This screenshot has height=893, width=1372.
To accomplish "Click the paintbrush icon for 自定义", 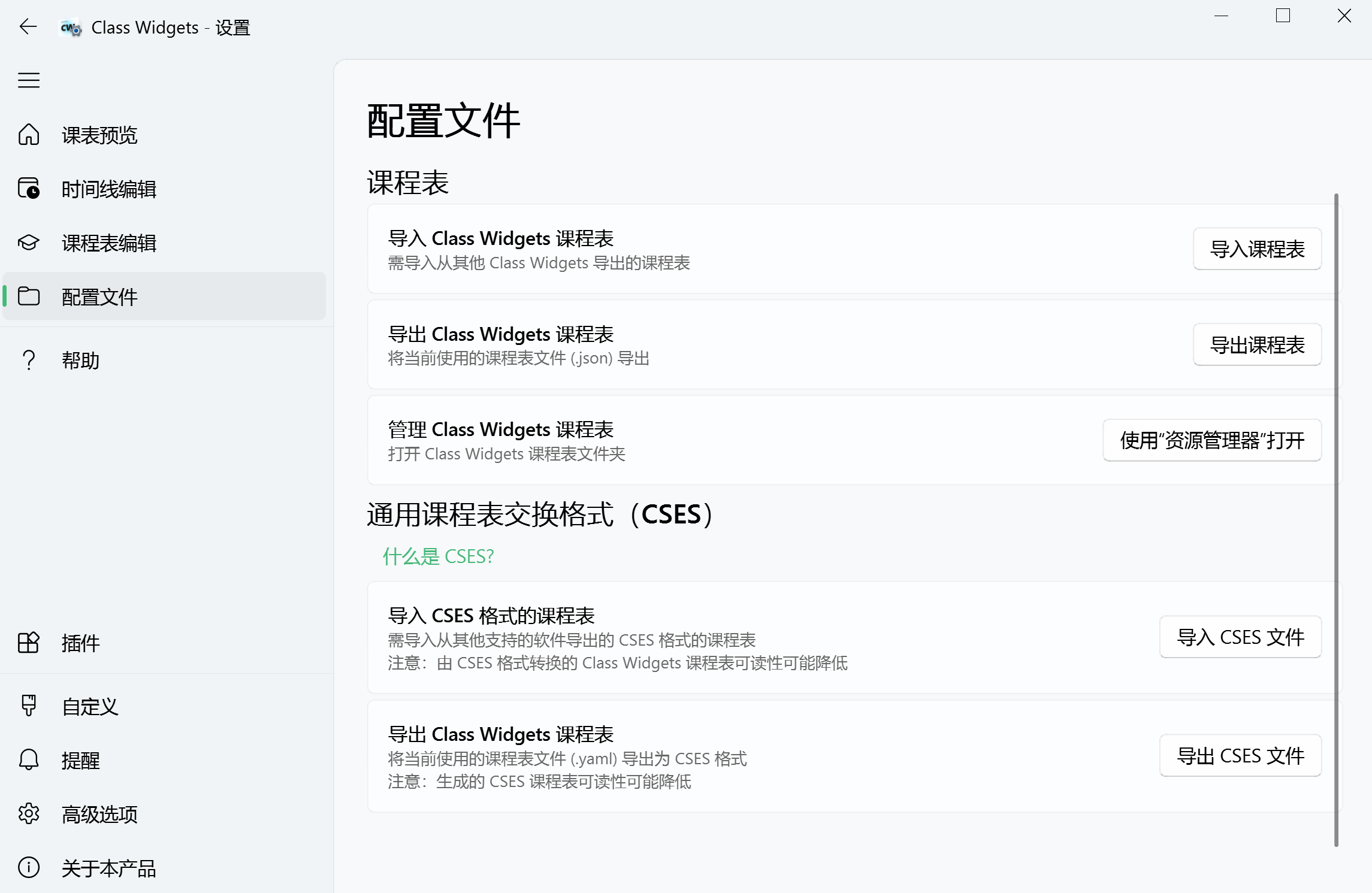I will click(x=29, y=706).
